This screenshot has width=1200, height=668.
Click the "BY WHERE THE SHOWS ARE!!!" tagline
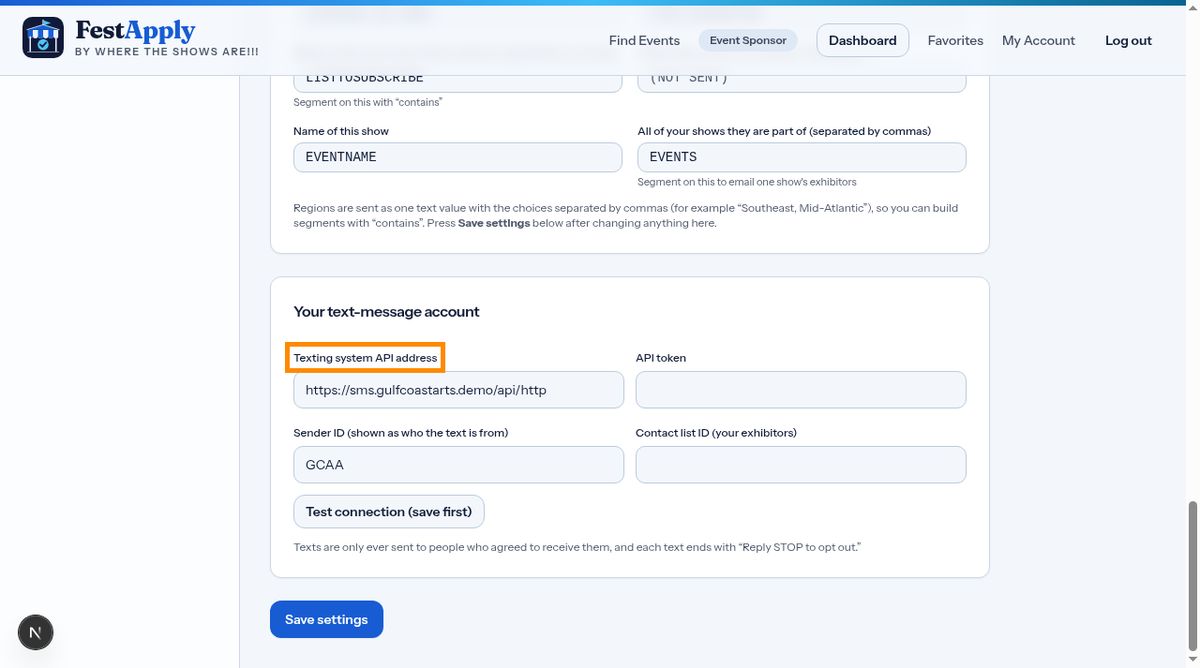(x=167, y=51)
